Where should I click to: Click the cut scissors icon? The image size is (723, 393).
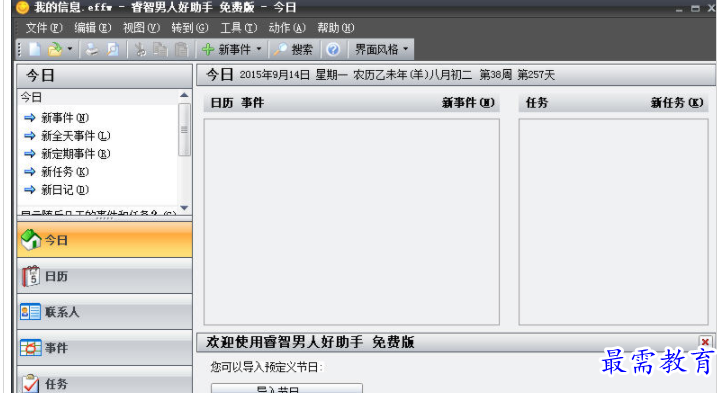coord(140,49)
